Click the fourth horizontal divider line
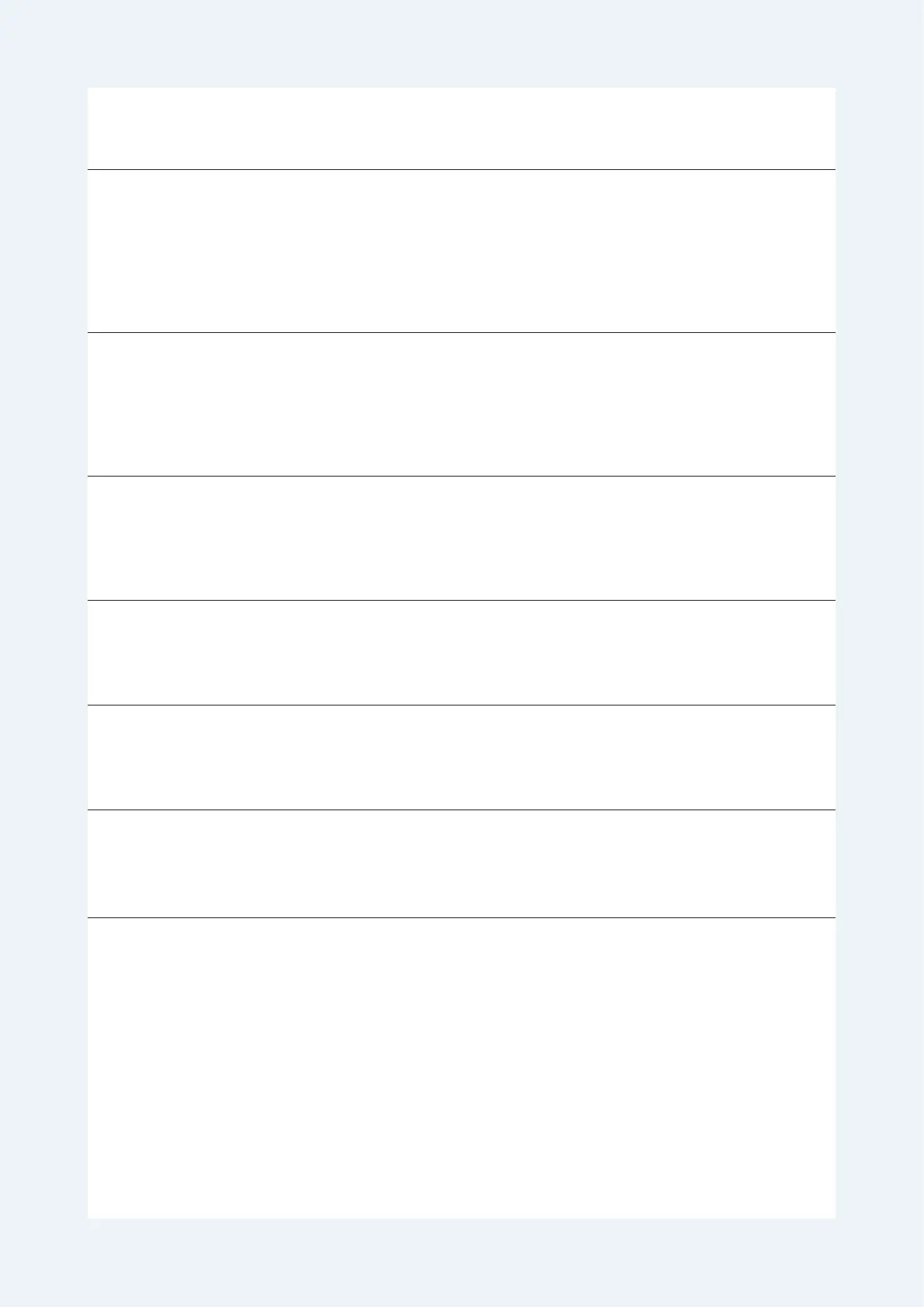 coord(462,600)
